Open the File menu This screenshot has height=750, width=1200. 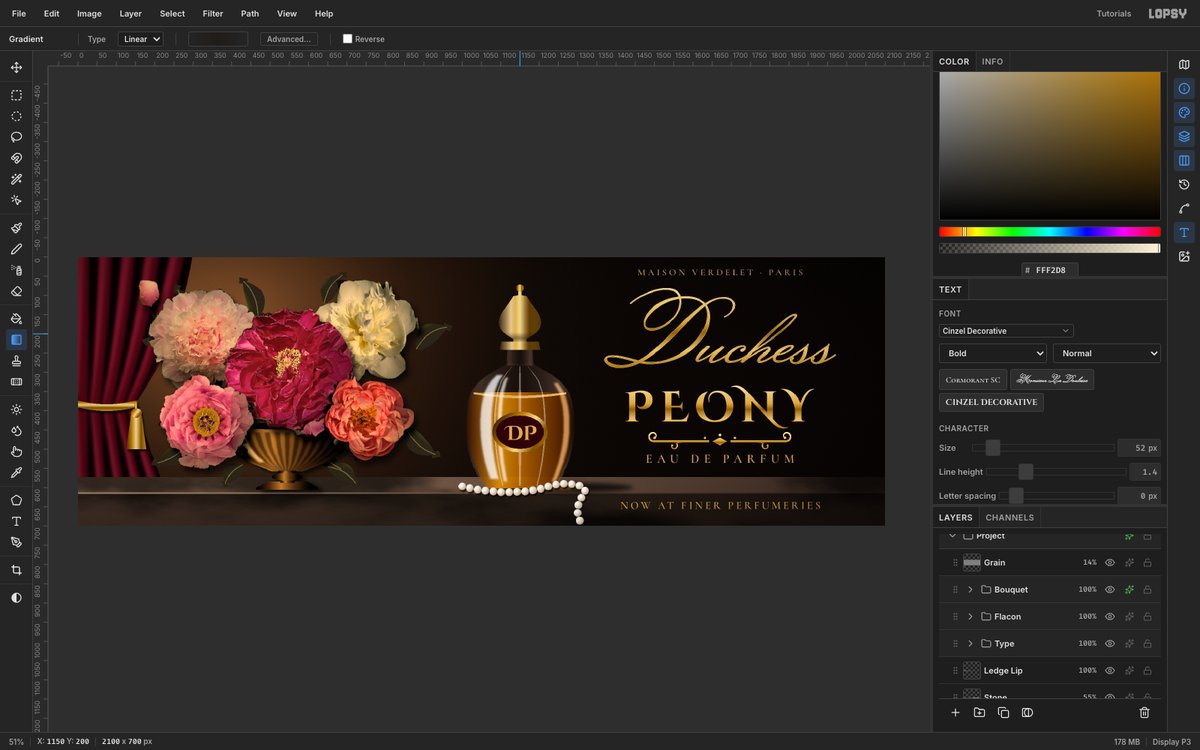point(19,14)
